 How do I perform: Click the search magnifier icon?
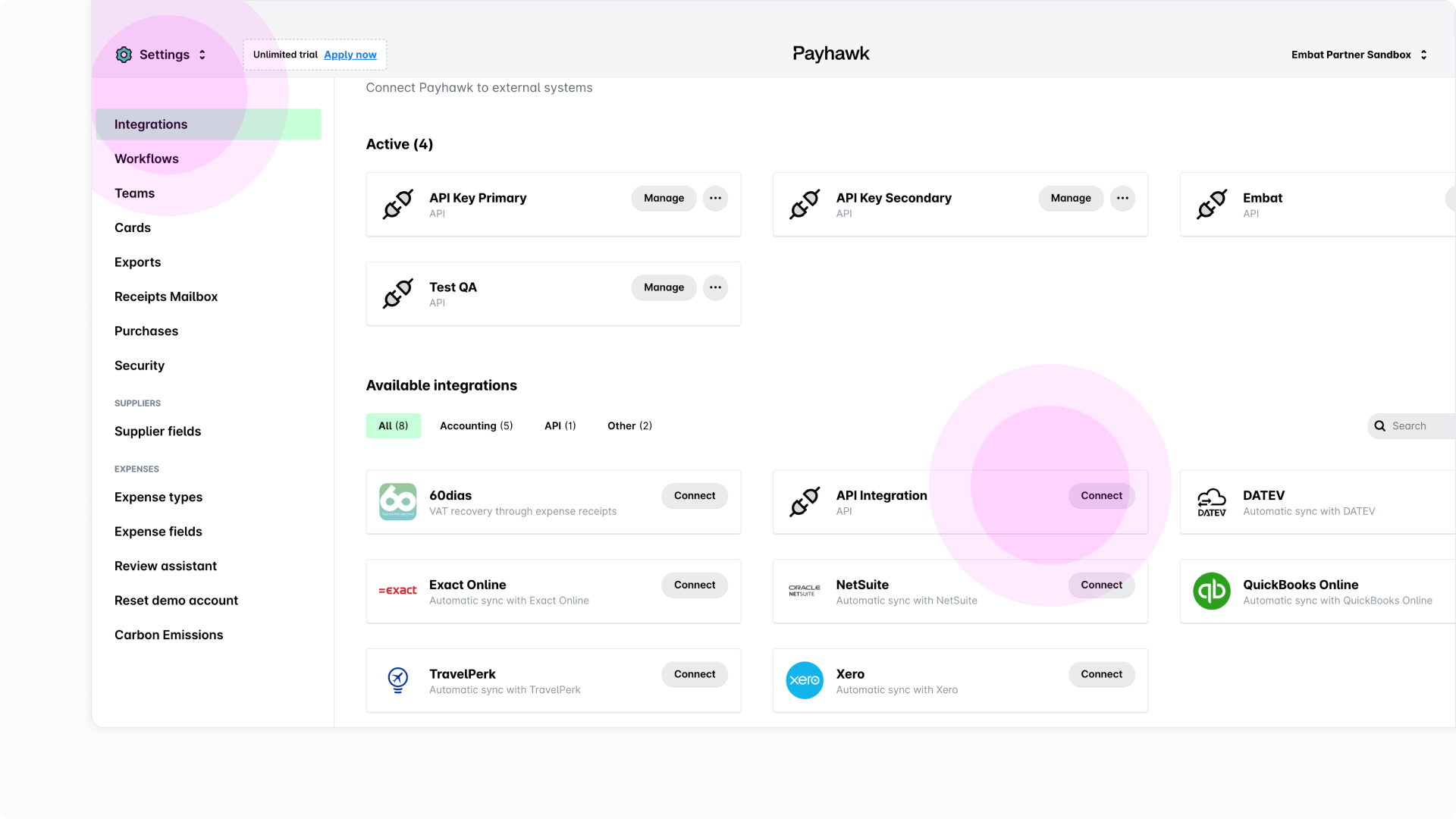[1380, 426]
